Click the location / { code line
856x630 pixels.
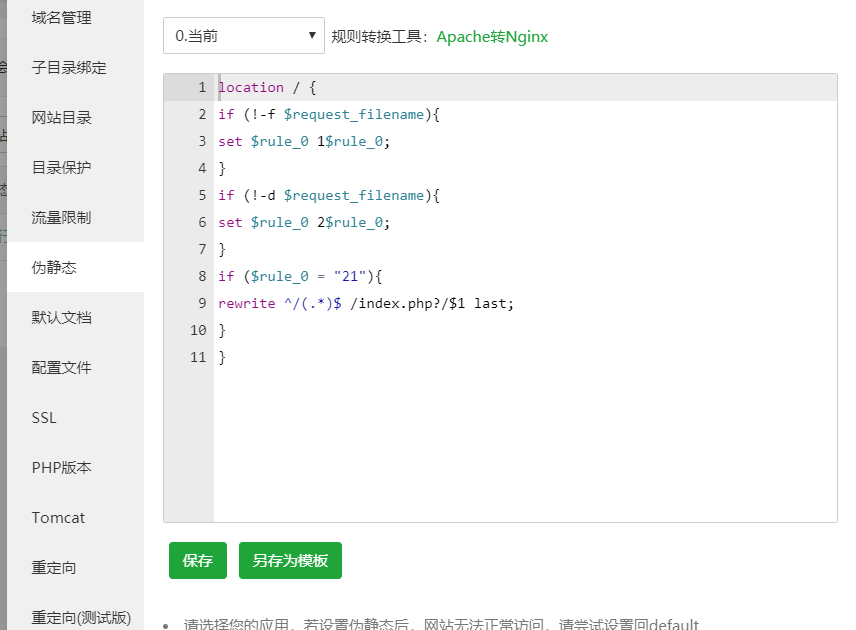[x=268, y=87]
